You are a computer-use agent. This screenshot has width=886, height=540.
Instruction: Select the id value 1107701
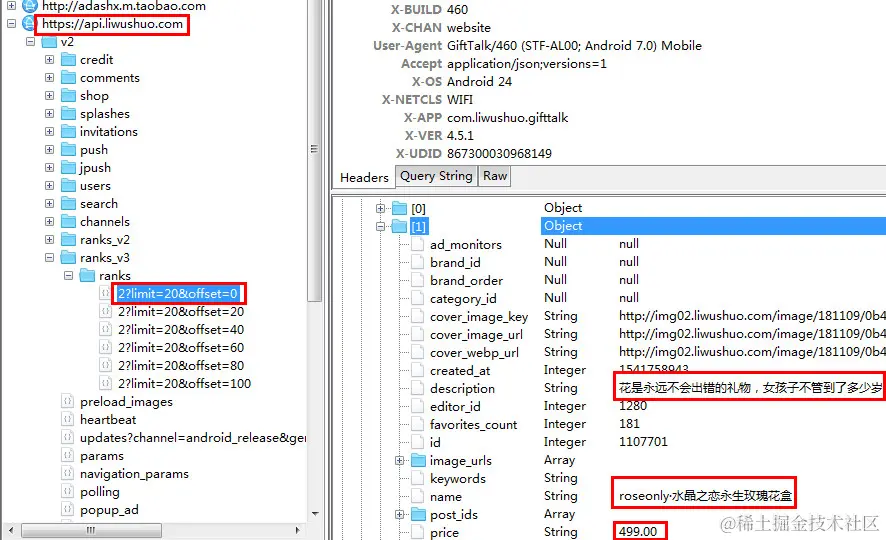pyautogui.click(x=643, y=442)
